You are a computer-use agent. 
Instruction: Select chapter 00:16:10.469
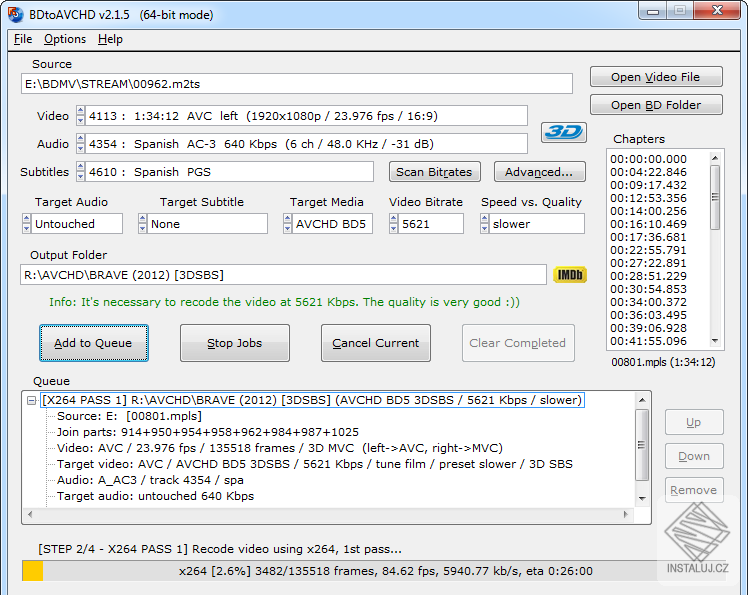(648, 224)
